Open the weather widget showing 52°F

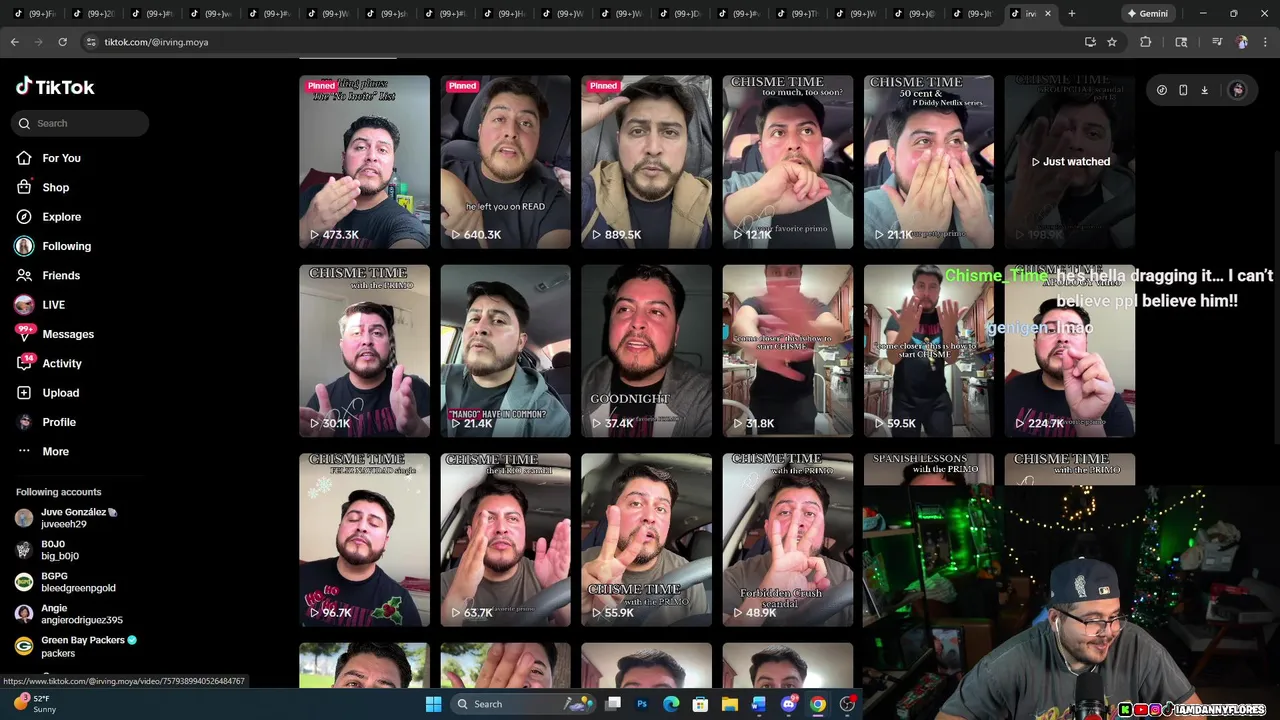[x=36, y=704]
